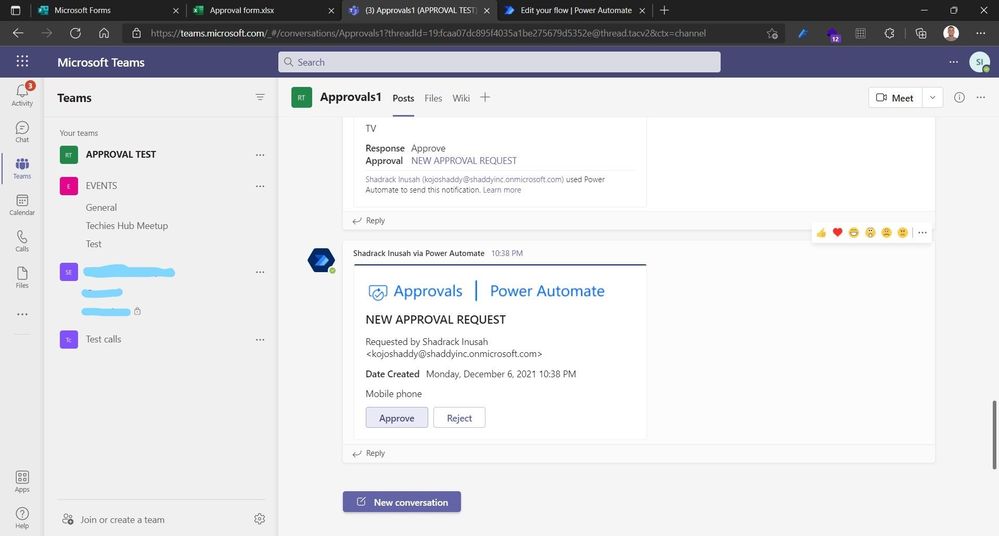This screenshot has height=536, width=999.
Task: Click the conversation vertical scrollbar
Action: (x=994, y=435)
